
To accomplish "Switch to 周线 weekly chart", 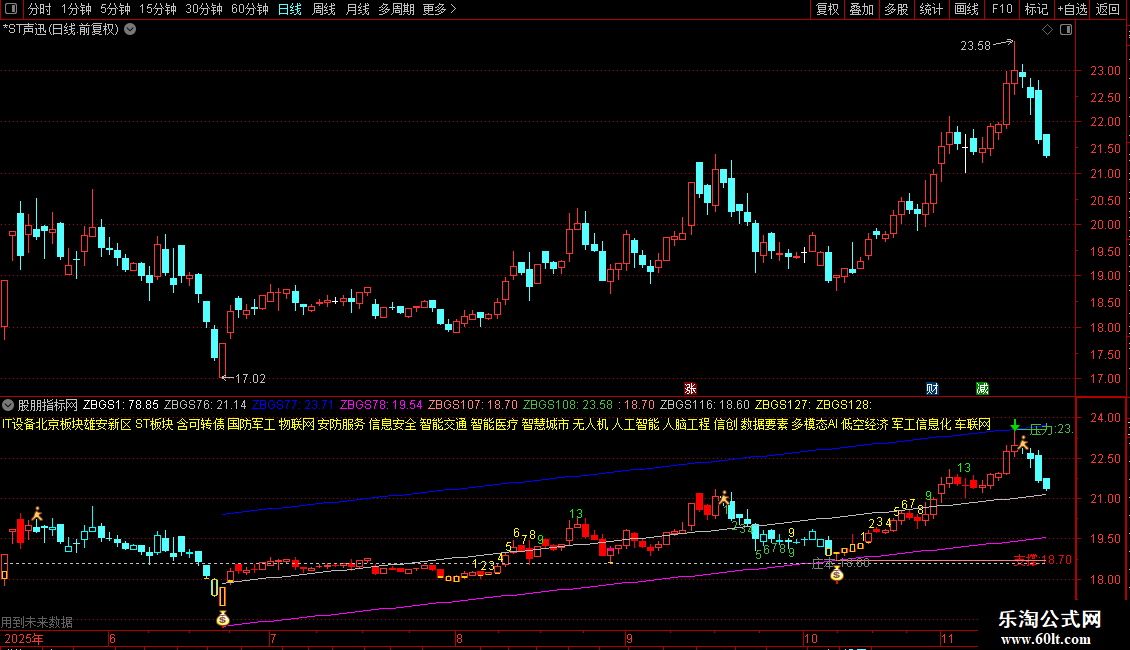I will tap(324, 9).
